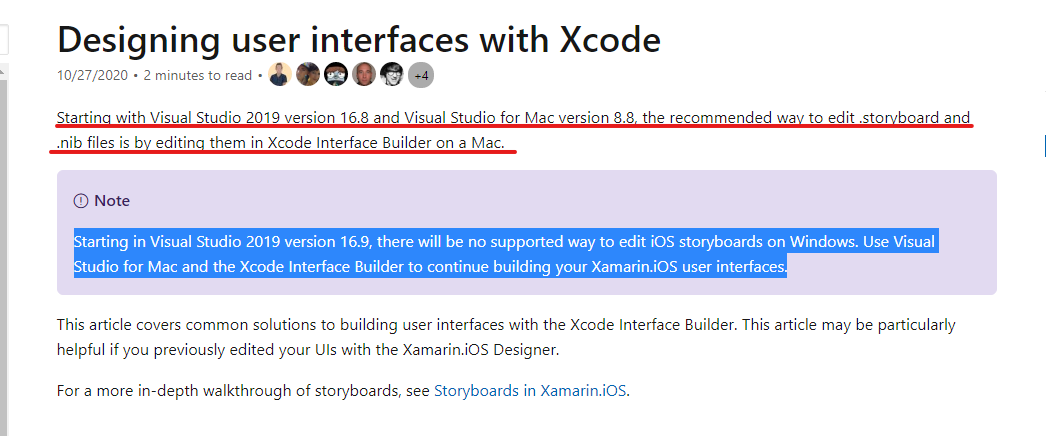Click the Note label in purple box
Image resolution: width=1046 pixels, height=436 pixels.
(x=112, y=201)
